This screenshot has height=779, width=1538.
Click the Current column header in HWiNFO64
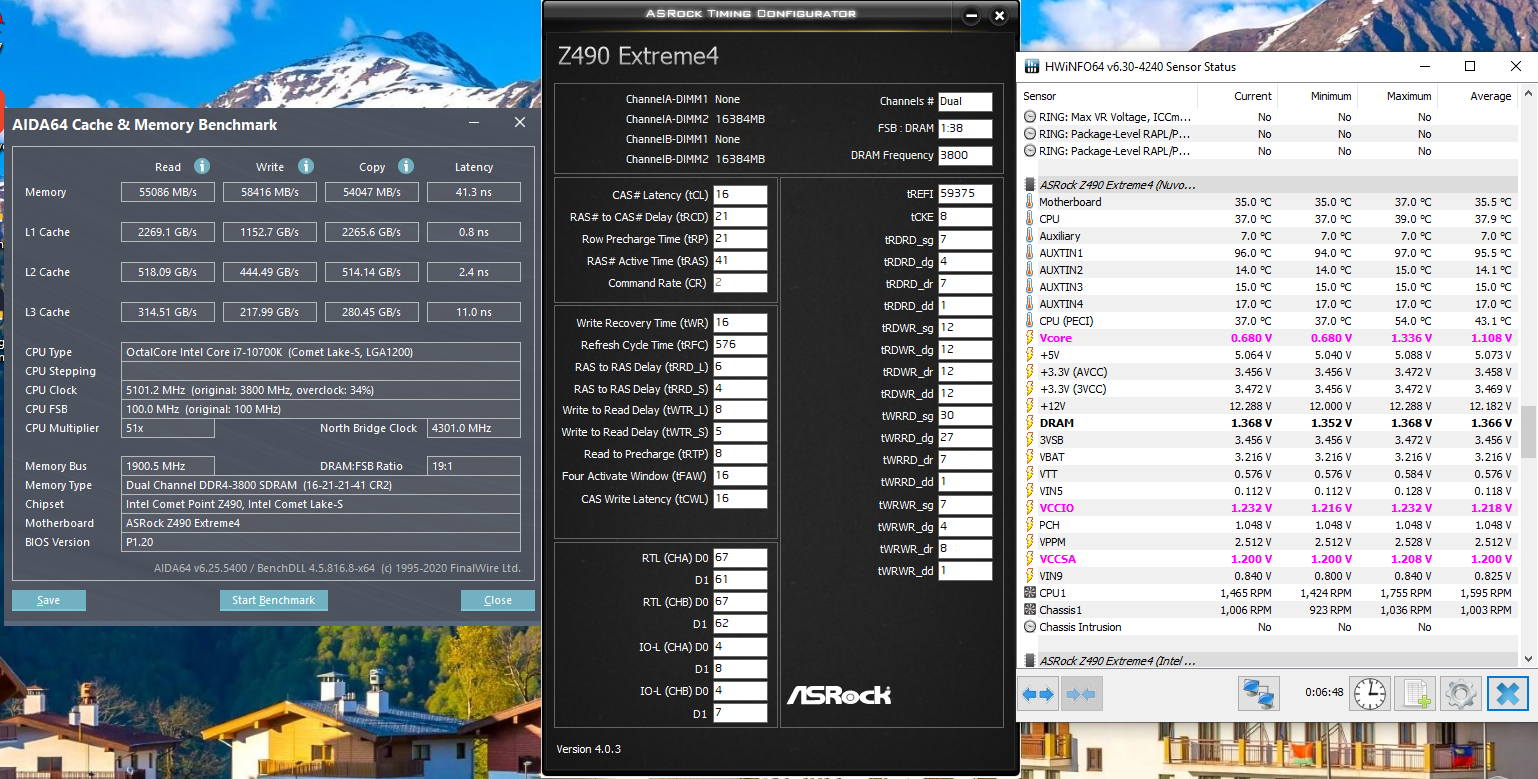[x=1237, y=96]
